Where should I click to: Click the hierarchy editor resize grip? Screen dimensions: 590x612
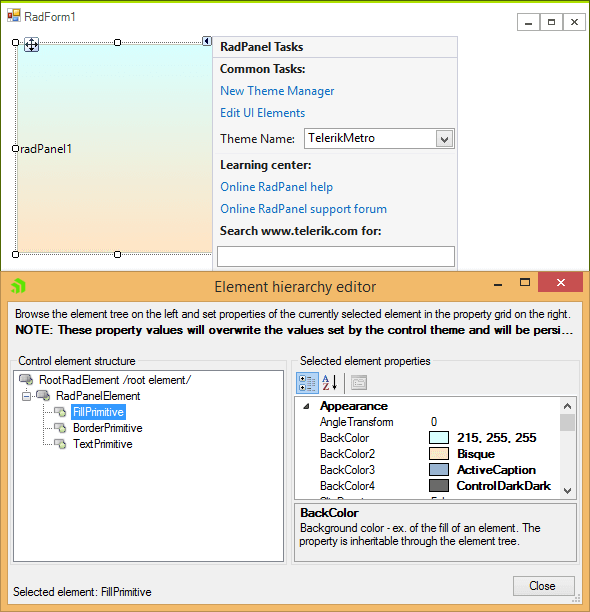tap(576, 599)
